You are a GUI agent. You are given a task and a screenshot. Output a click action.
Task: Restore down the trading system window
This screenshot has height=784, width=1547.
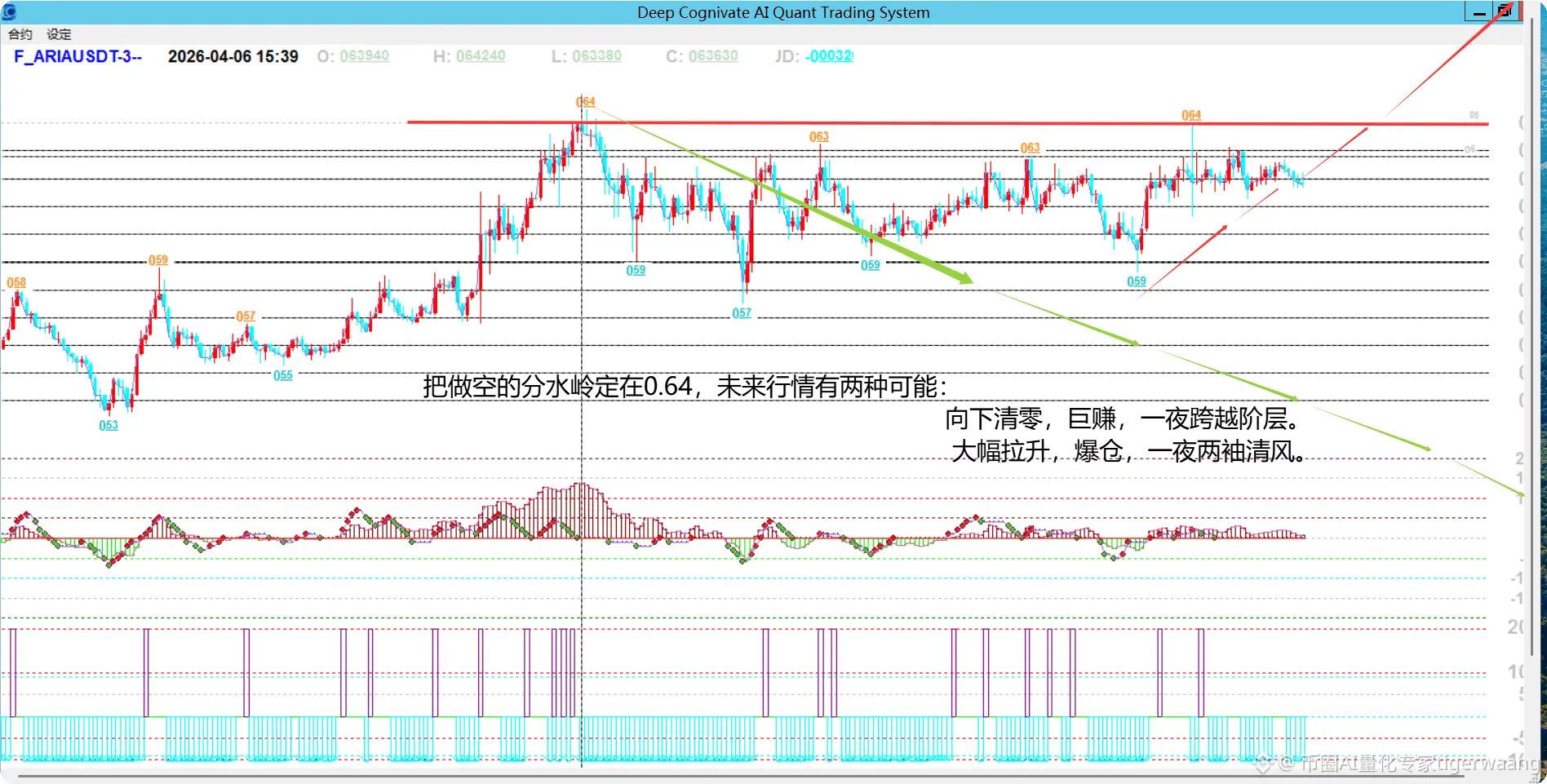click(x=1505, y=11)
